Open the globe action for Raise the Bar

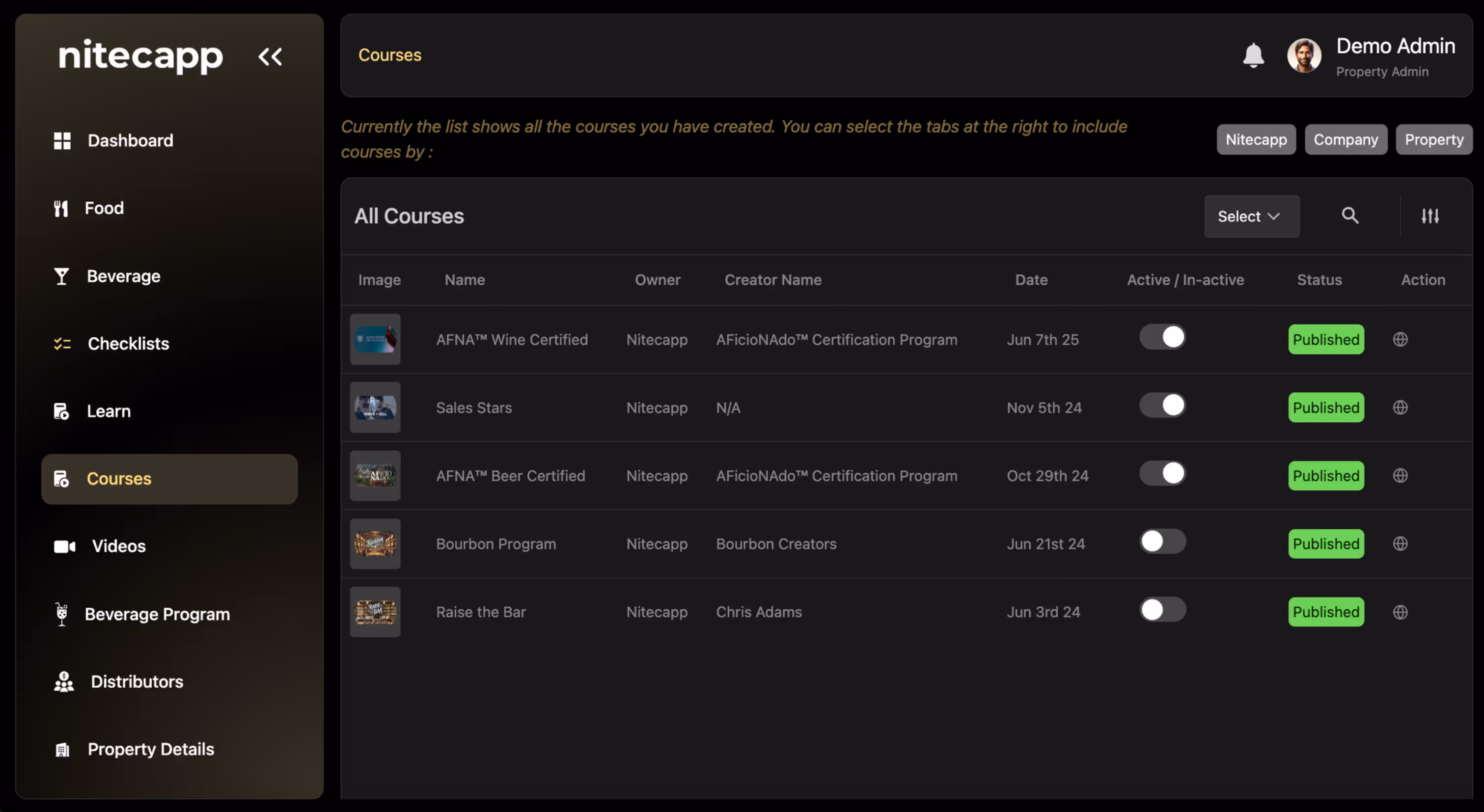pyautogui.click(x=1401, y=612)
